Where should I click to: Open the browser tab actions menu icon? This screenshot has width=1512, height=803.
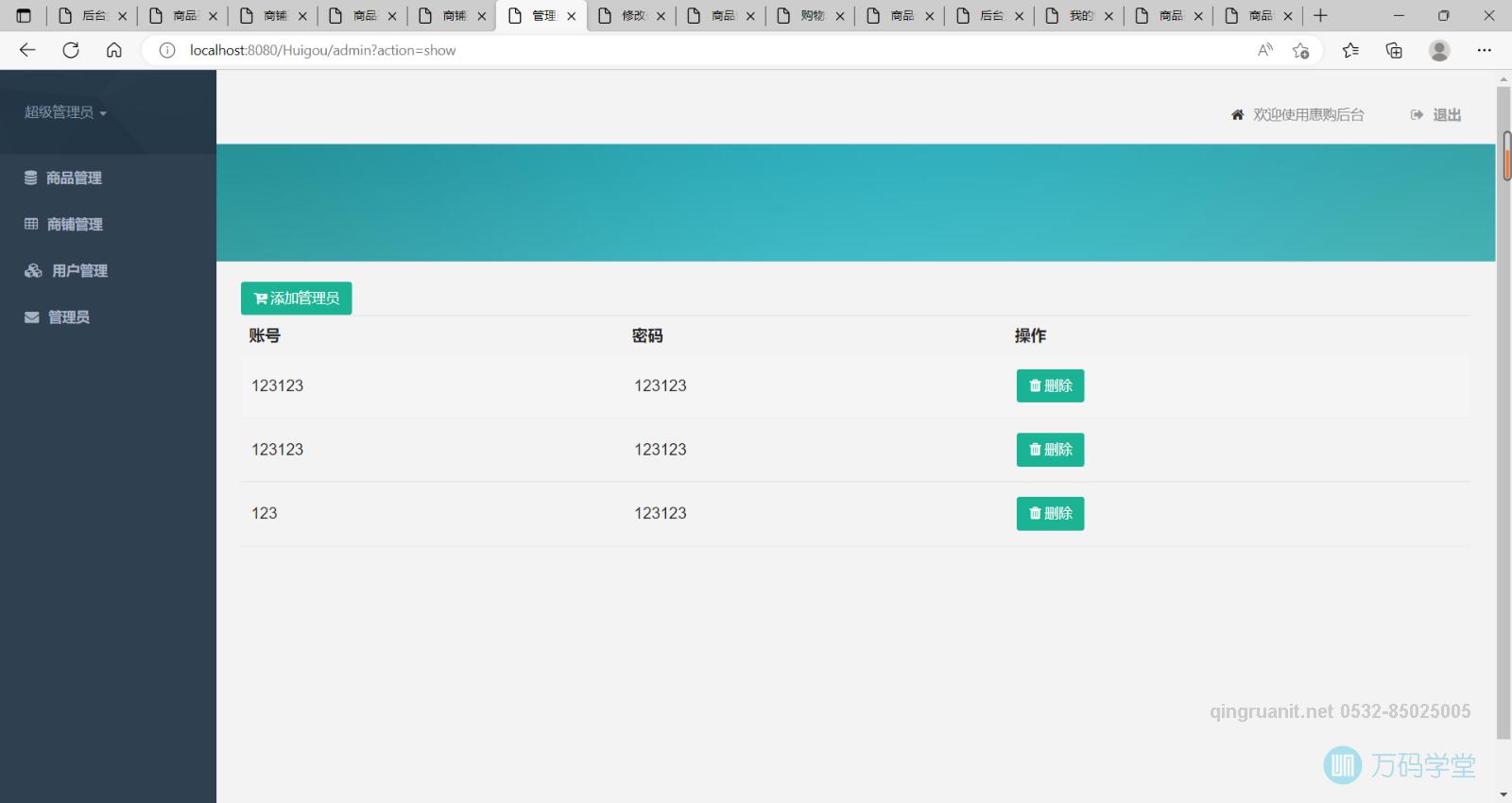pyautogui.click(x=24, y=15)
